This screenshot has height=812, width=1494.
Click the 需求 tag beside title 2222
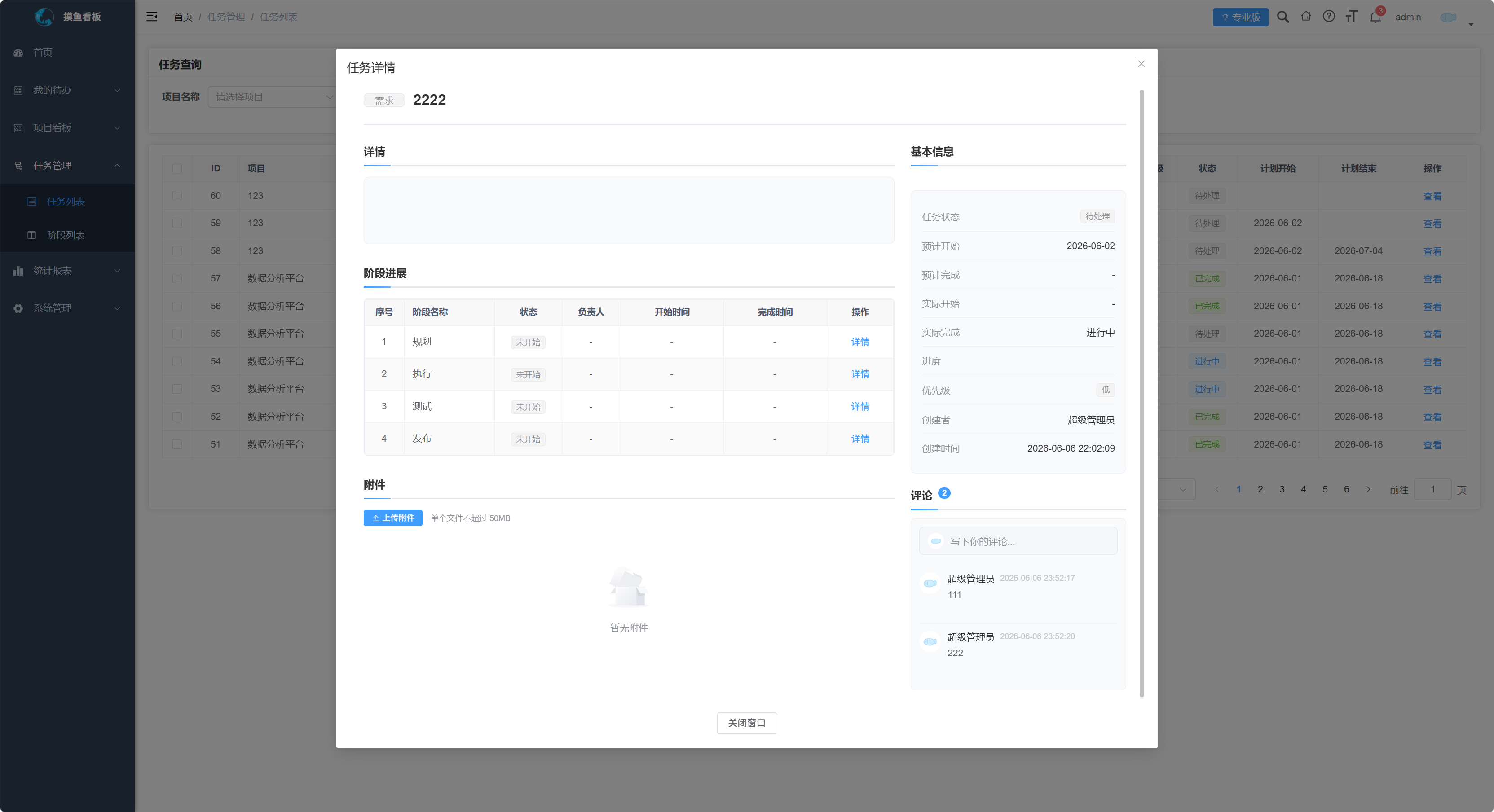384,100
